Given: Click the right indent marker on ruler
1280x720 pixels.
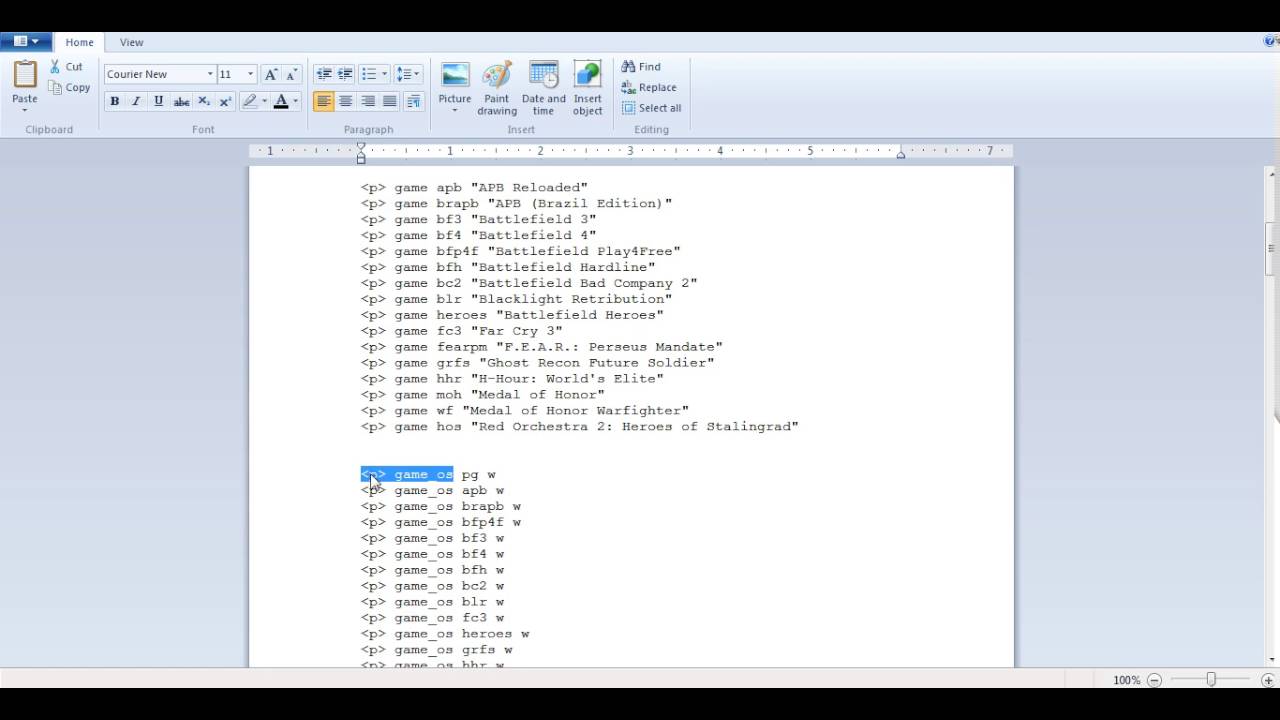Looking at the screenshot, I should coord(900,154).
